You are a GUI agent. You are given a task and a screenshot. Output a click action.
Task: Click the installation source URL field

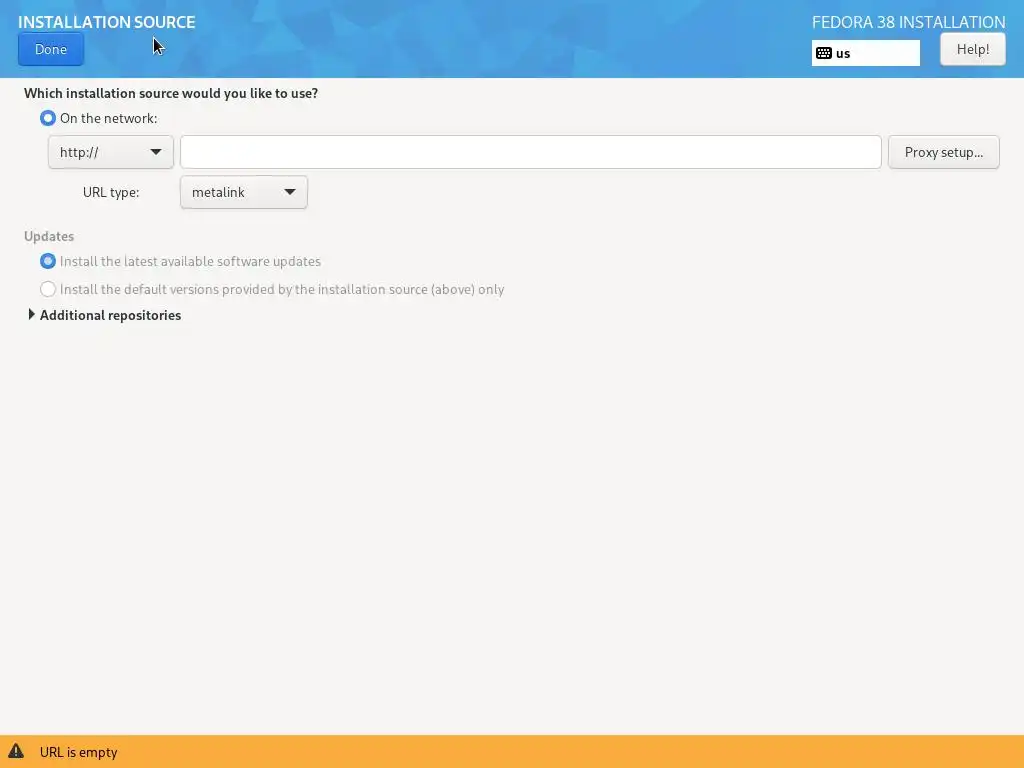point(530,152)
